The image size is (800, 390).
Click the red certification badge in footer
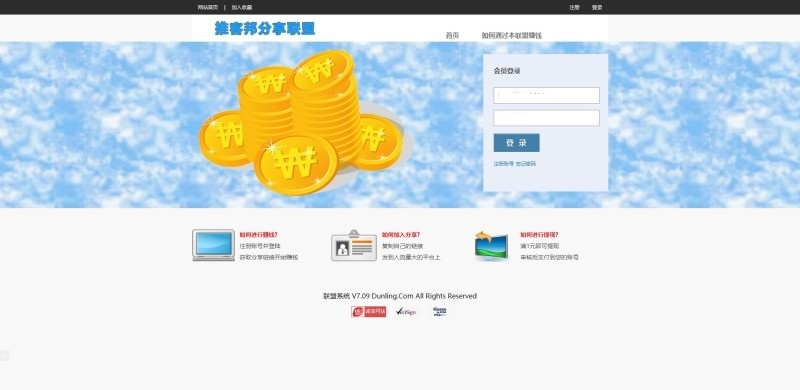pos(368,311)
